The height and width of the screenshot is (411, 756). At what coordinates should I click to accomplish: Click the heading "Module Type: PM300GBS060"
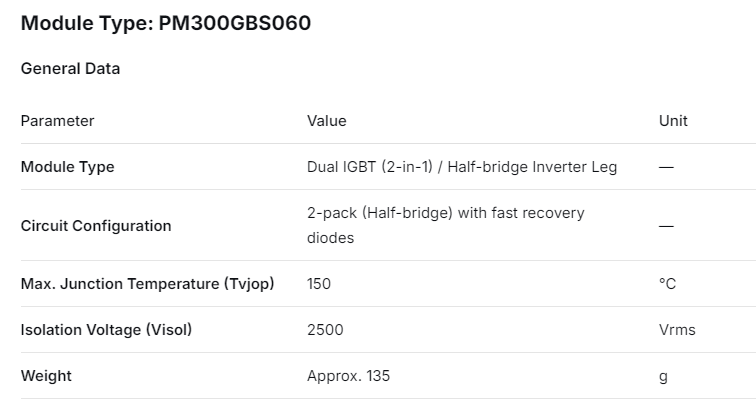coord(165,23)
